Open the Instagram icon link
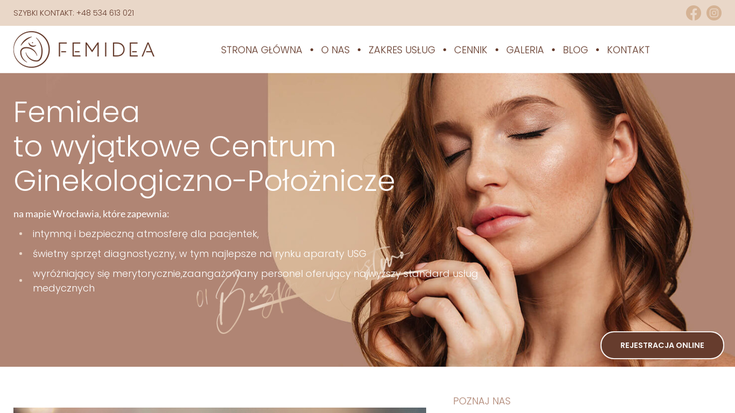735x413 pixels. [x=714, y=13]
